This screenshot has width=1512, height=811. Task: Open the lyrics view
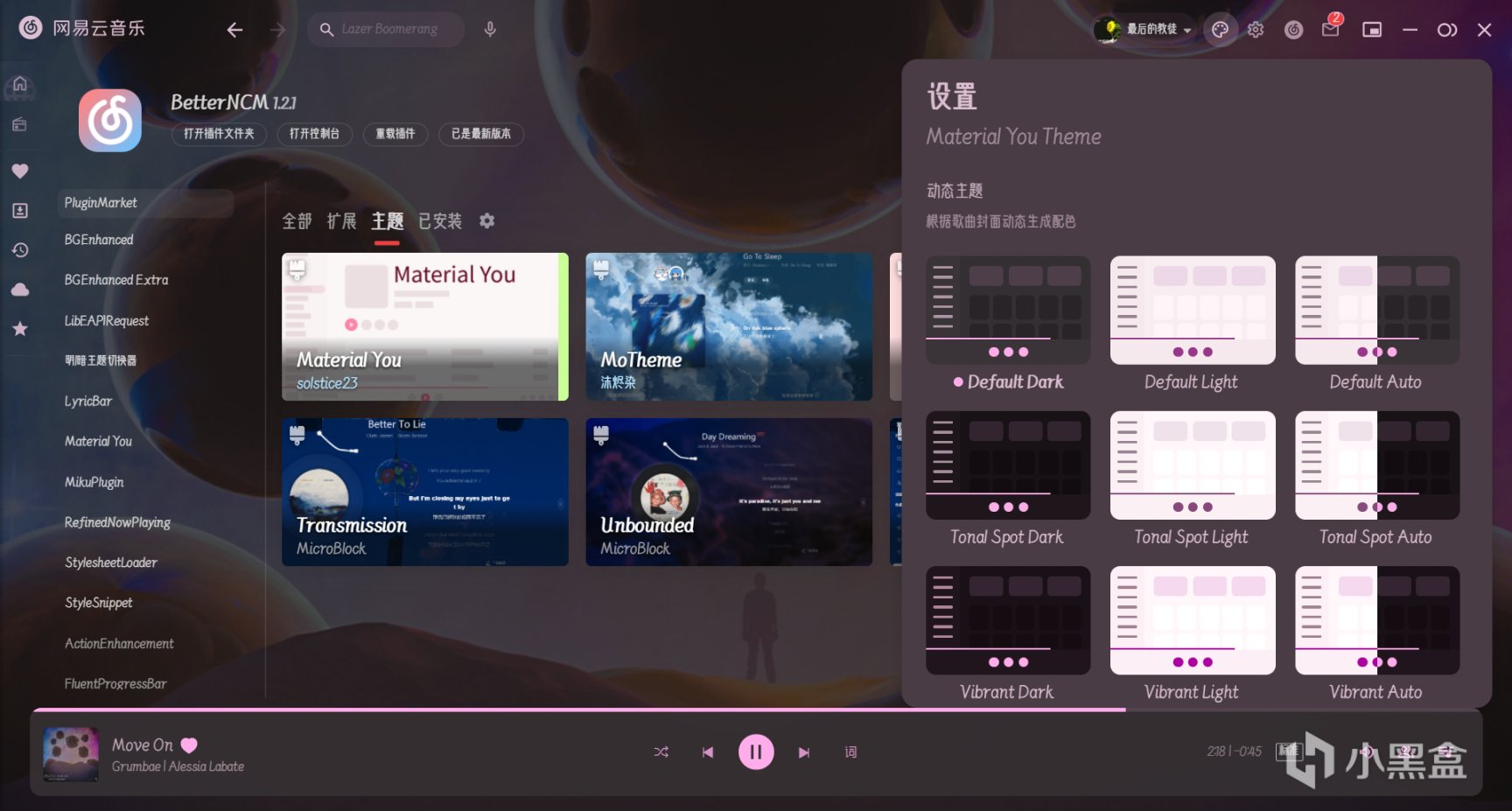pos(850,752)
